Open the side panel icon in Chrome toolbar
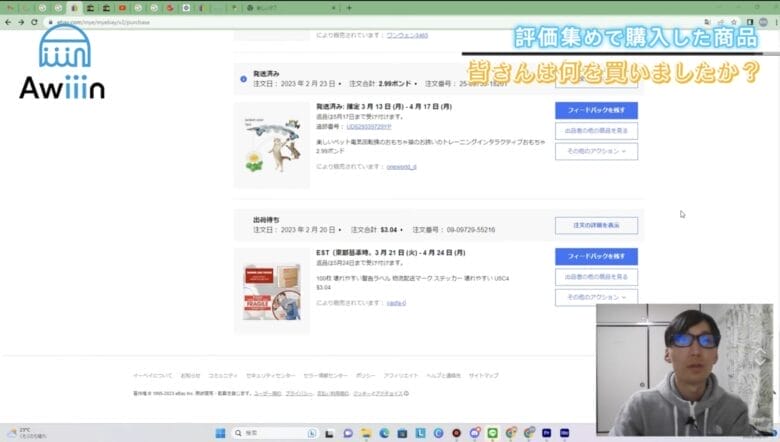Image resolution: width=780 pixels, height=442 pixels. tap(750, 22)
